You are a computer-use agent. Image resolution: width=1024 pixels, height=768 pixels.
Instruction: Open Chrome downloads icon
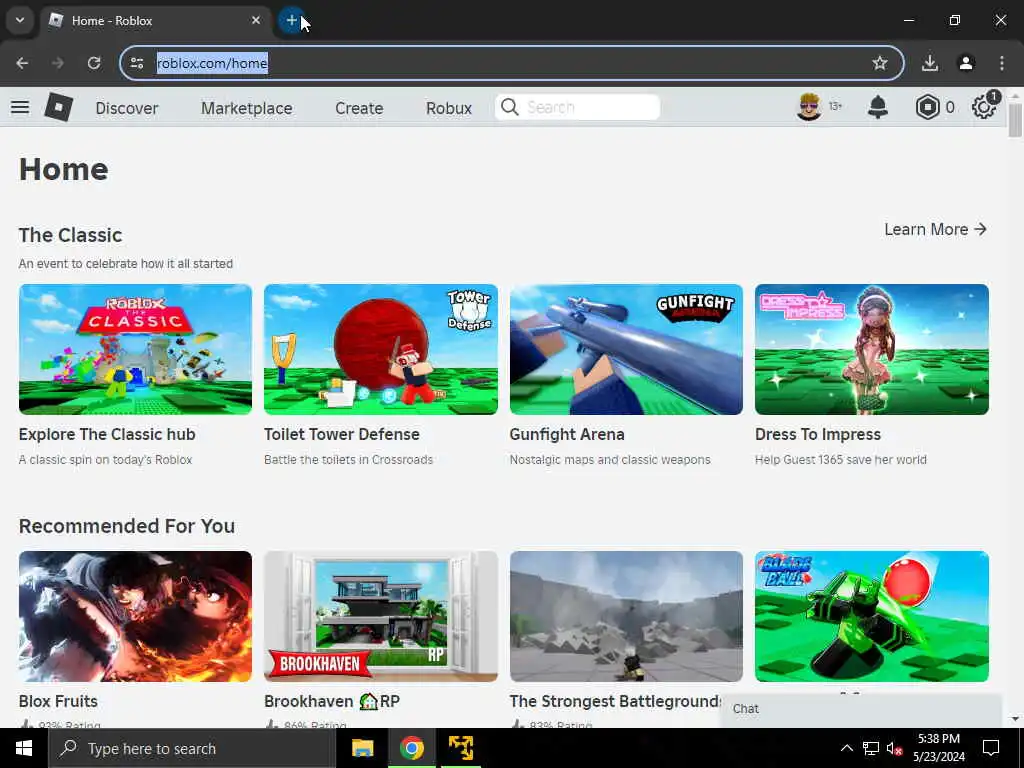point(929,63)
